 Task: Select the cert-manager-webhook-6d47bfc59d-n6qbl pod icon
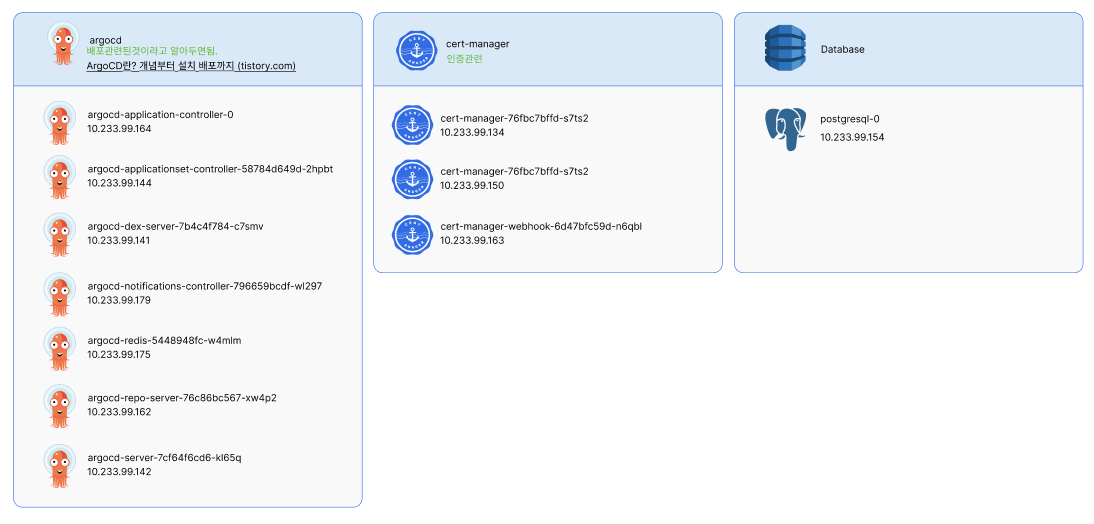[412, 234]
